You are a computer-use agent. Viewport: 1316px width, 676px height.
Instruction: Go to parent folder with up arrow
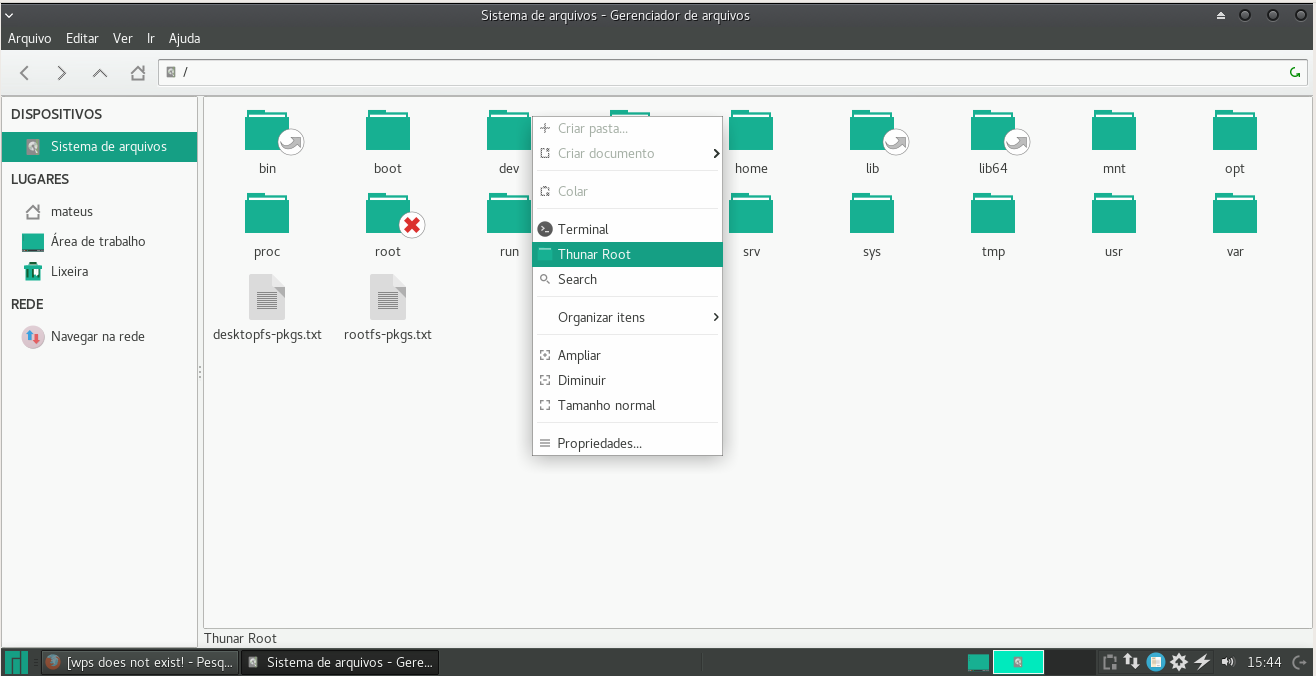[x=99, y=72]
